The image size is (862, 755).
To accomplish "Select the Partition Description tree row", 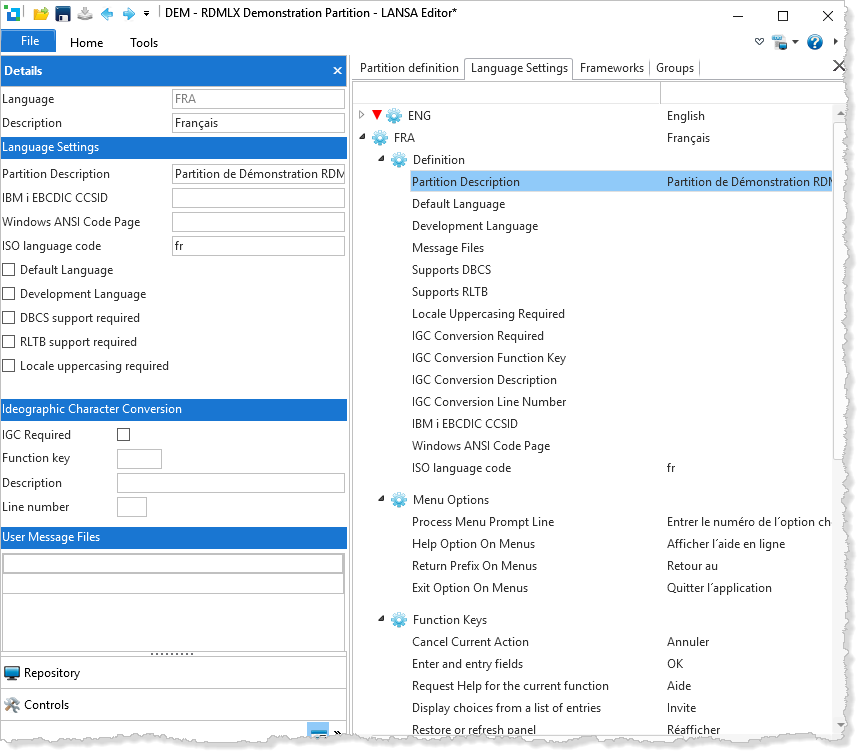I will 621,181.
